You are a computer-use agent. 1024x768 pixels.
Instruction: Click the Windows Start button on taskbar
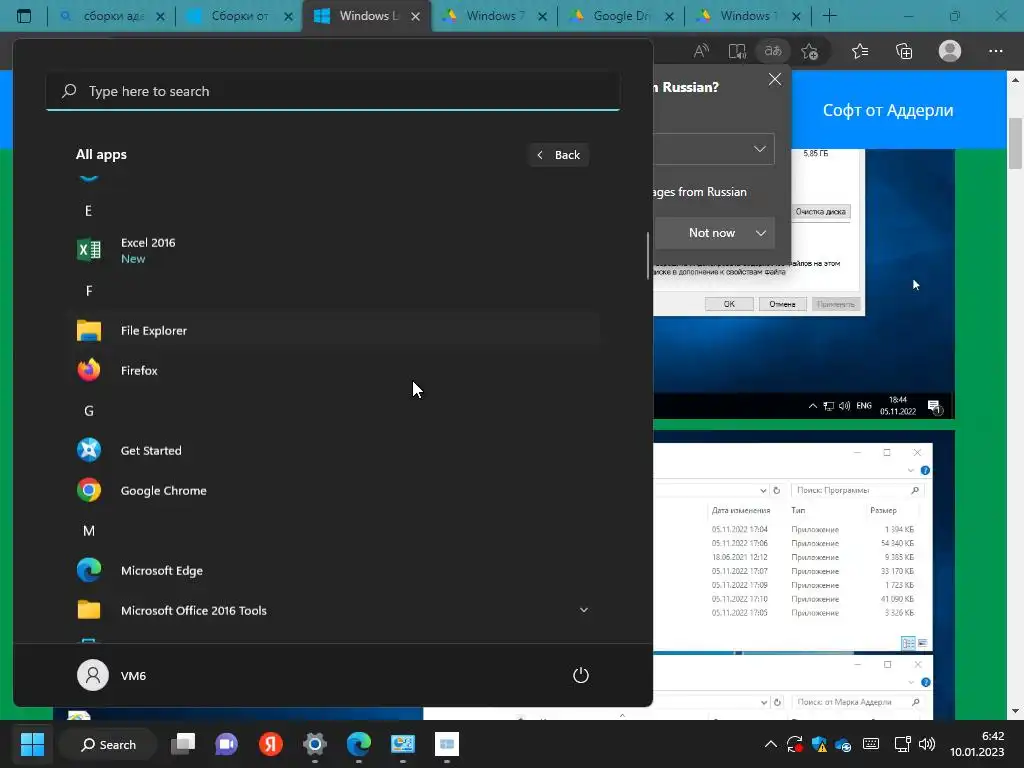32,744
